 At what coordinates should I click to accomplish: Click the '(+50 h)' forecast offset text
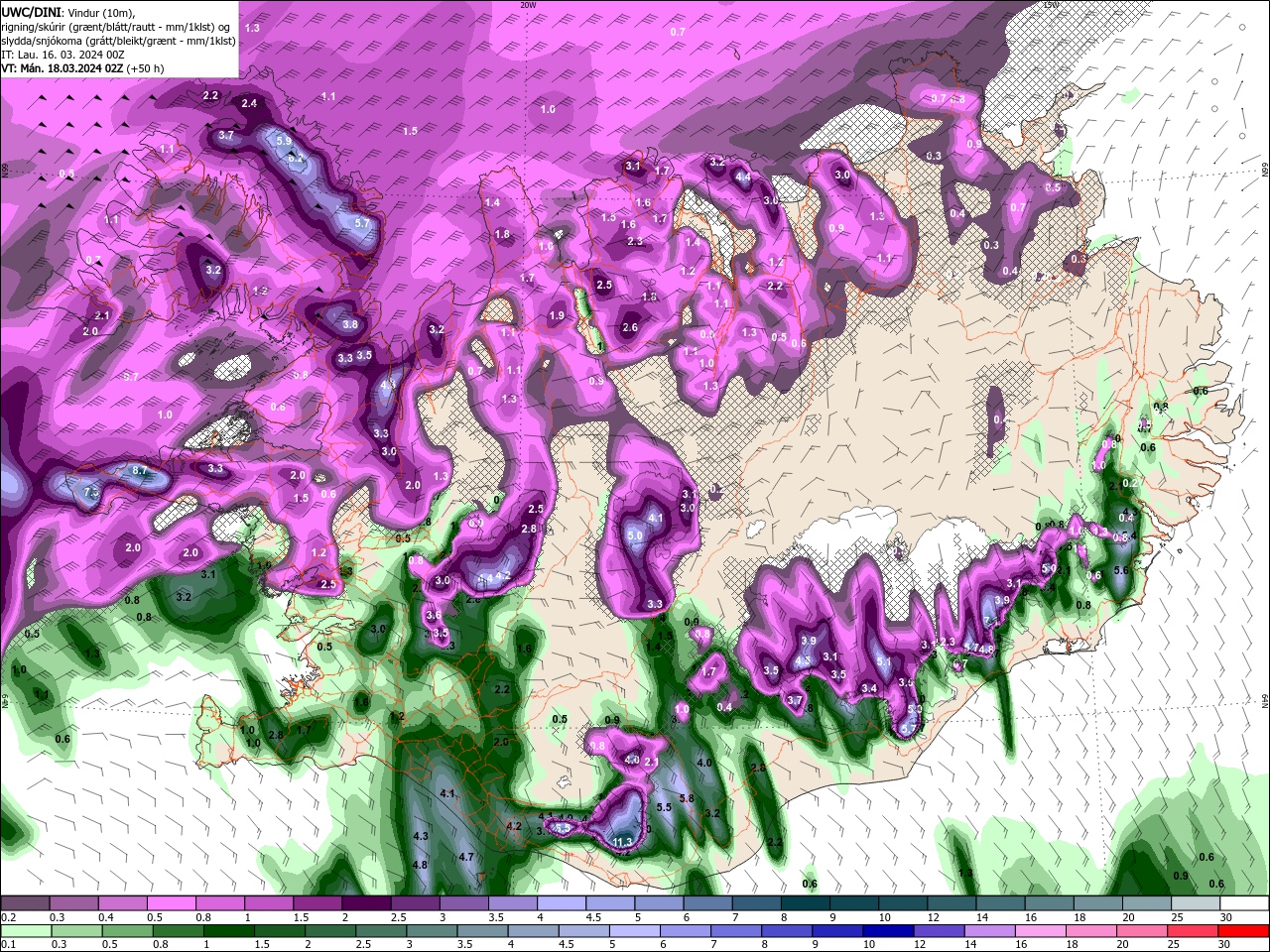(x=145, y=68)
